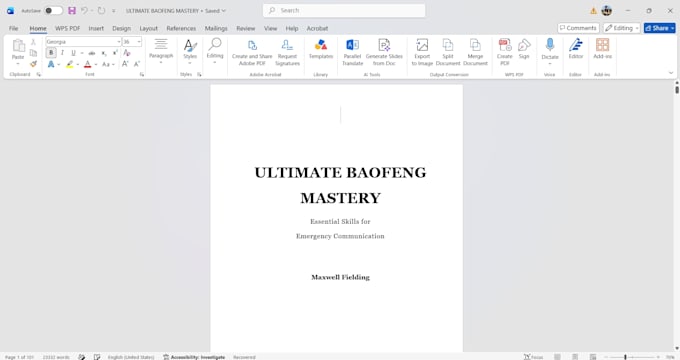
Task: Switch to the Mailings tab
Action: [216, 28]
